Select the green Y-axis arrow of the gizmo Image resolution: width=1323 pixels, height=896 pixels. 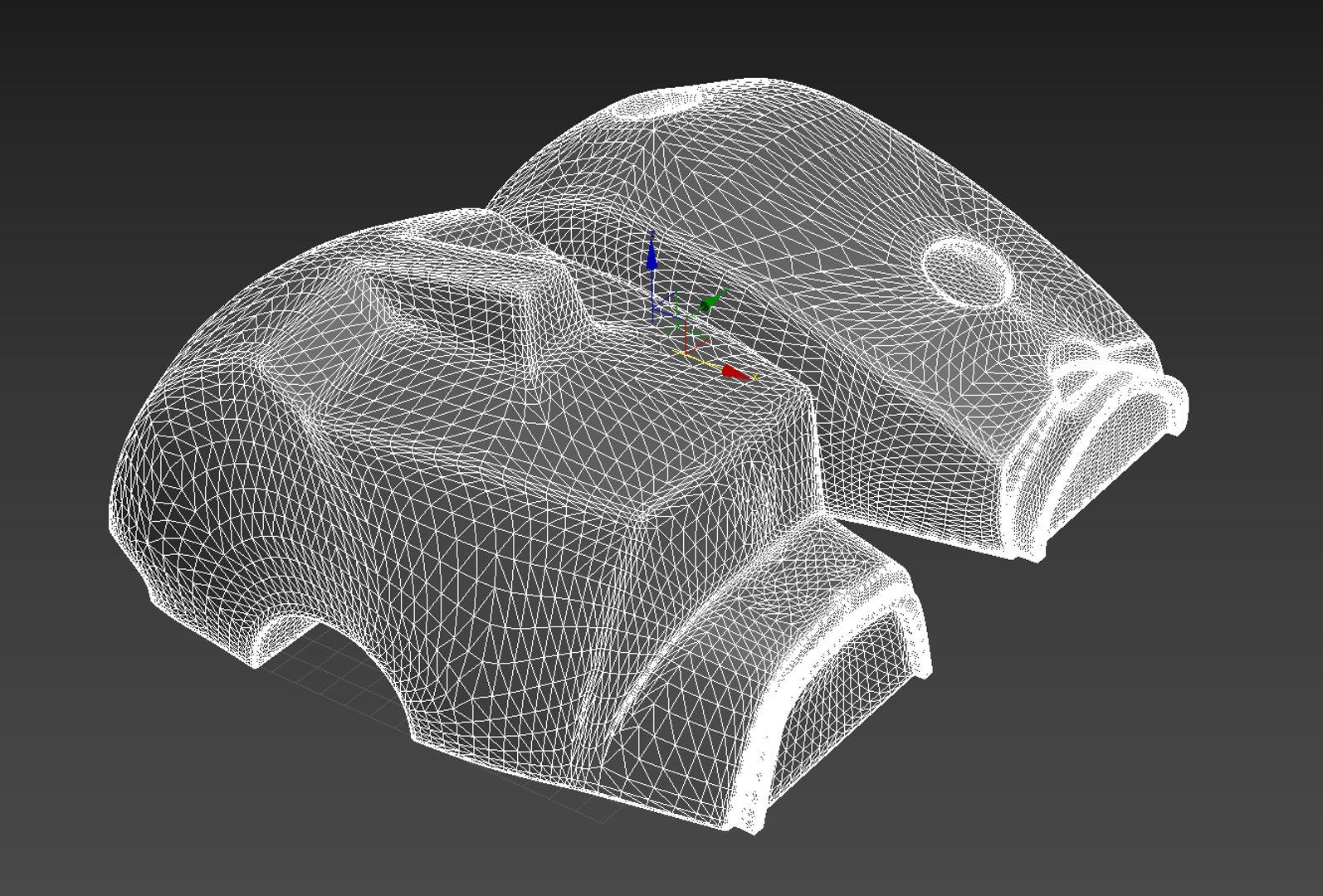coord(713,300)
